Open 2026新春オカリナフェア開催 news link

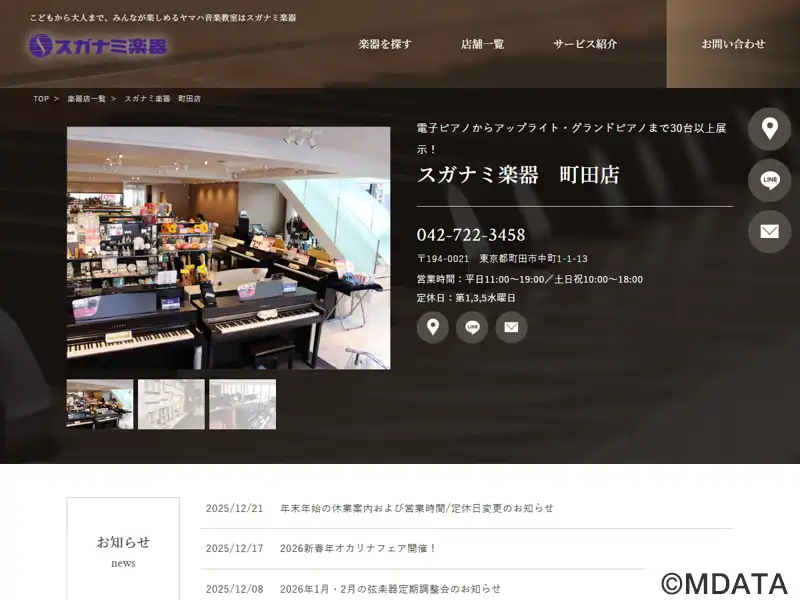pos(358,548)
